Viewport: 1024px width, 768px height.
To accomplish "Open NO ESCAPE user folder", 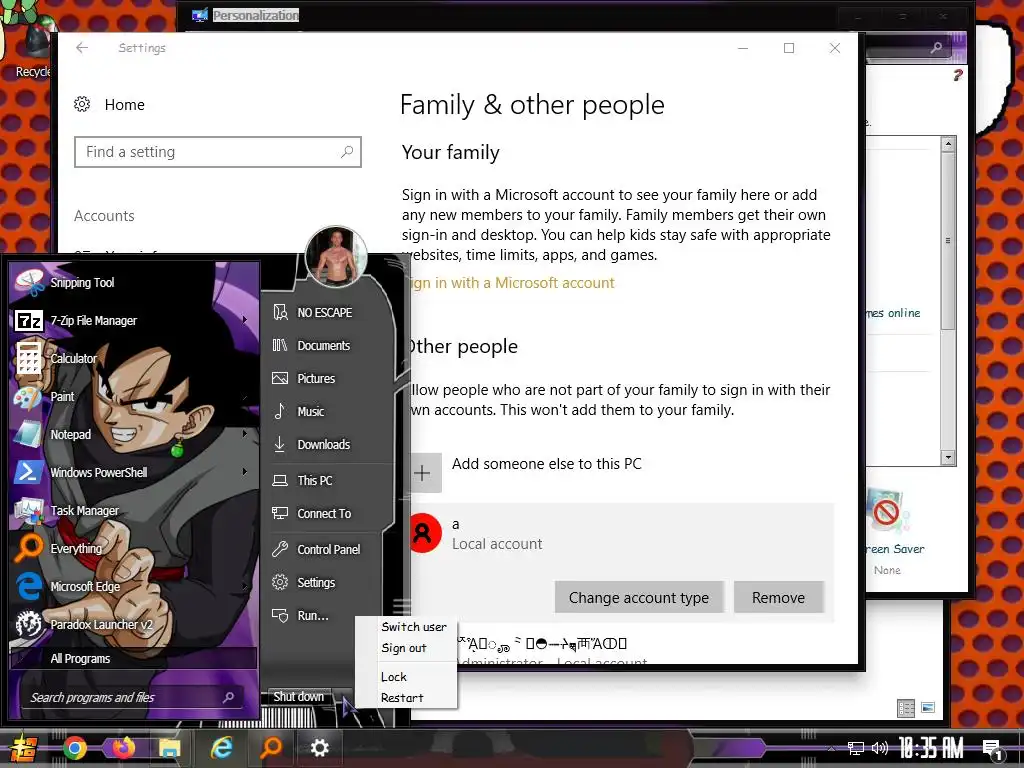I will [327, 313].
